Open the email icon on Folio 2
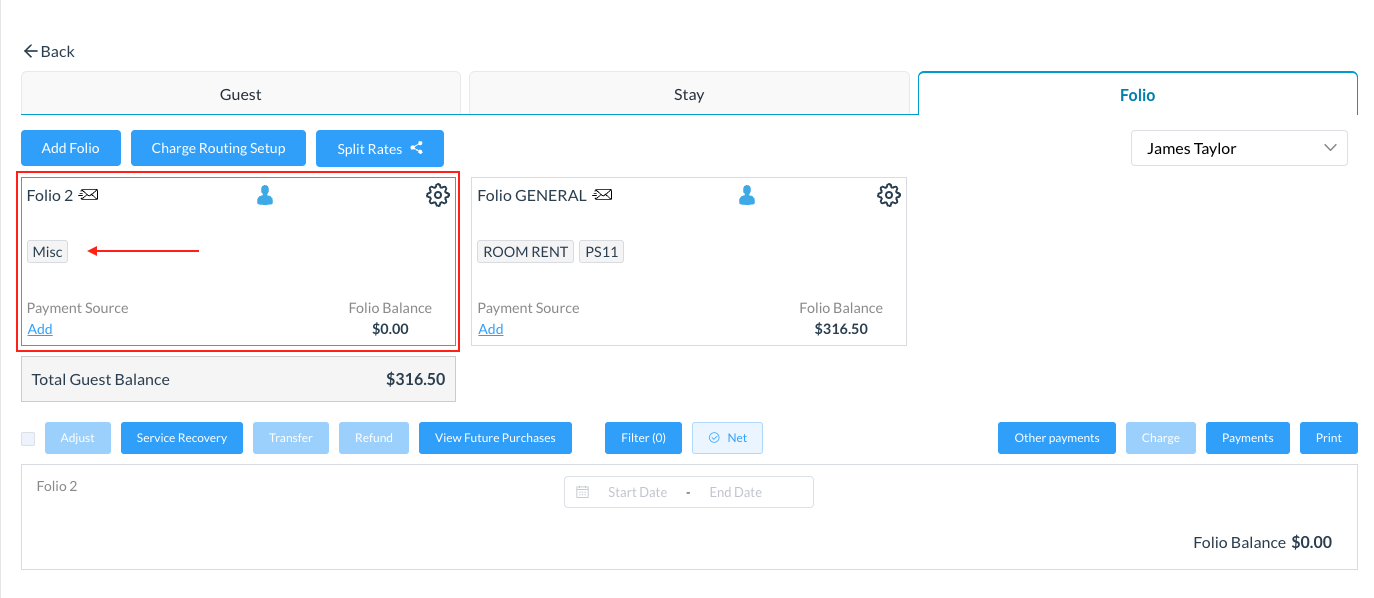 (x=89, y=195)
